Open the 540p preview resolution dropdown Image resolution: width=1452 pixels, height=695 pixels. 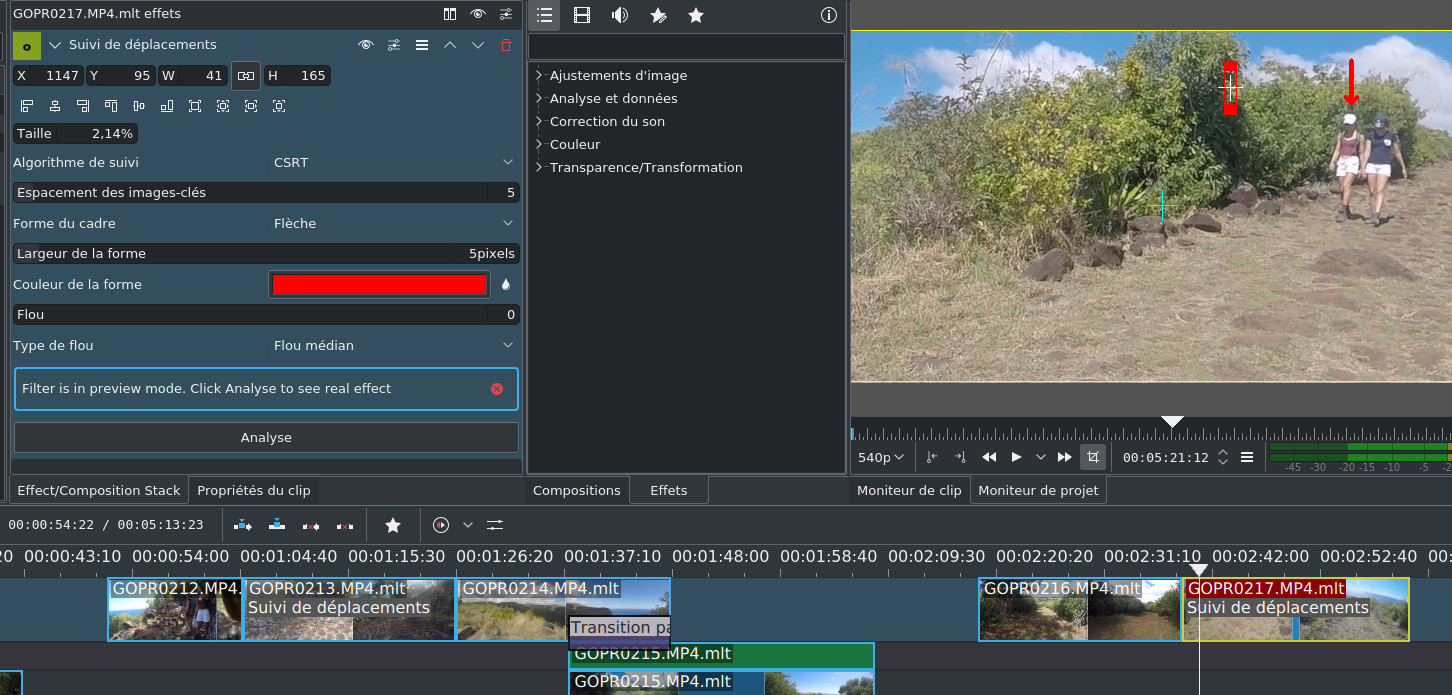[881, 457]
